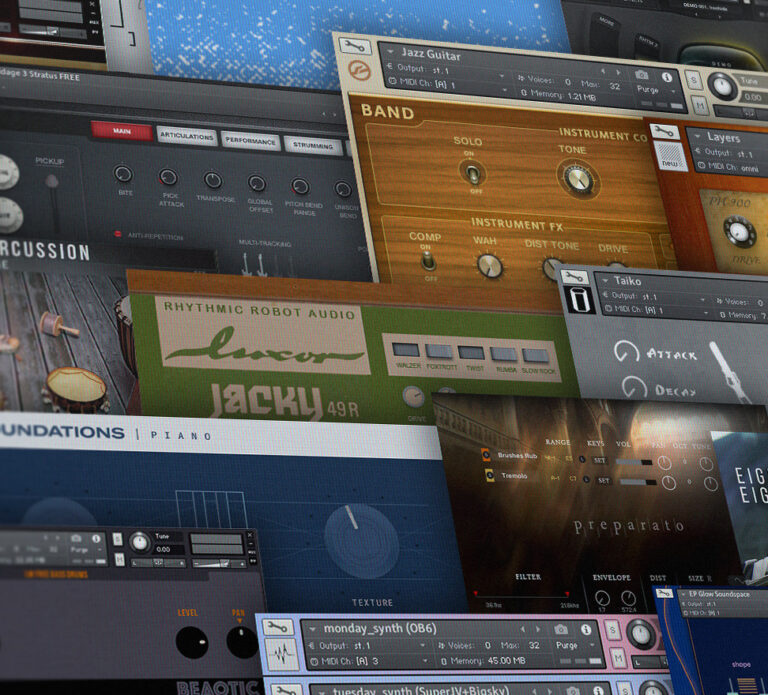Click the TEXTURE knob in Foundations Piano
Screen dimensions: 768x695
pos(362,542)
